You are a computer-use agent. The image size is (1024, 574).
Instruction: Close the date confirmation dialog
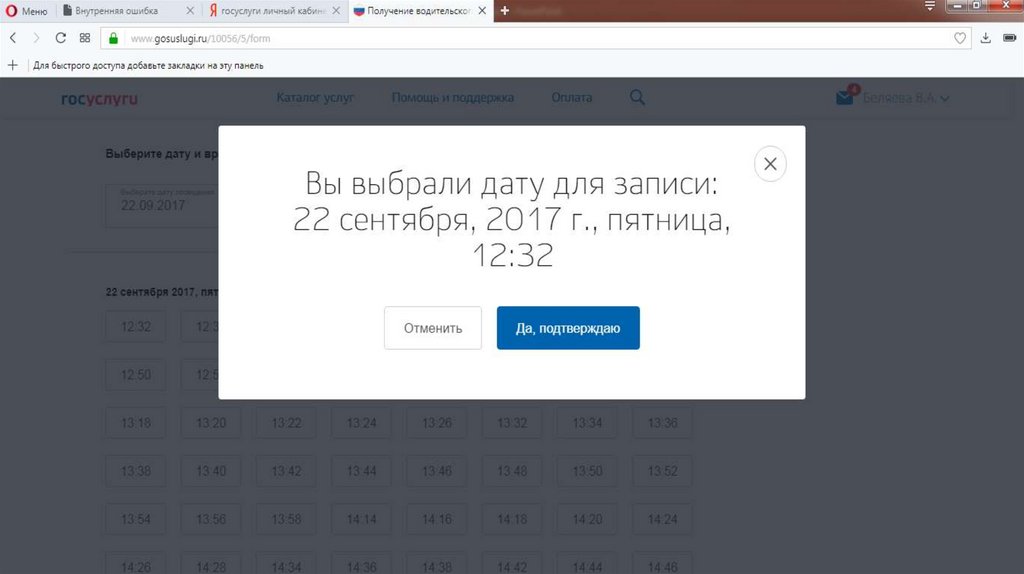[x=769, y=164]
